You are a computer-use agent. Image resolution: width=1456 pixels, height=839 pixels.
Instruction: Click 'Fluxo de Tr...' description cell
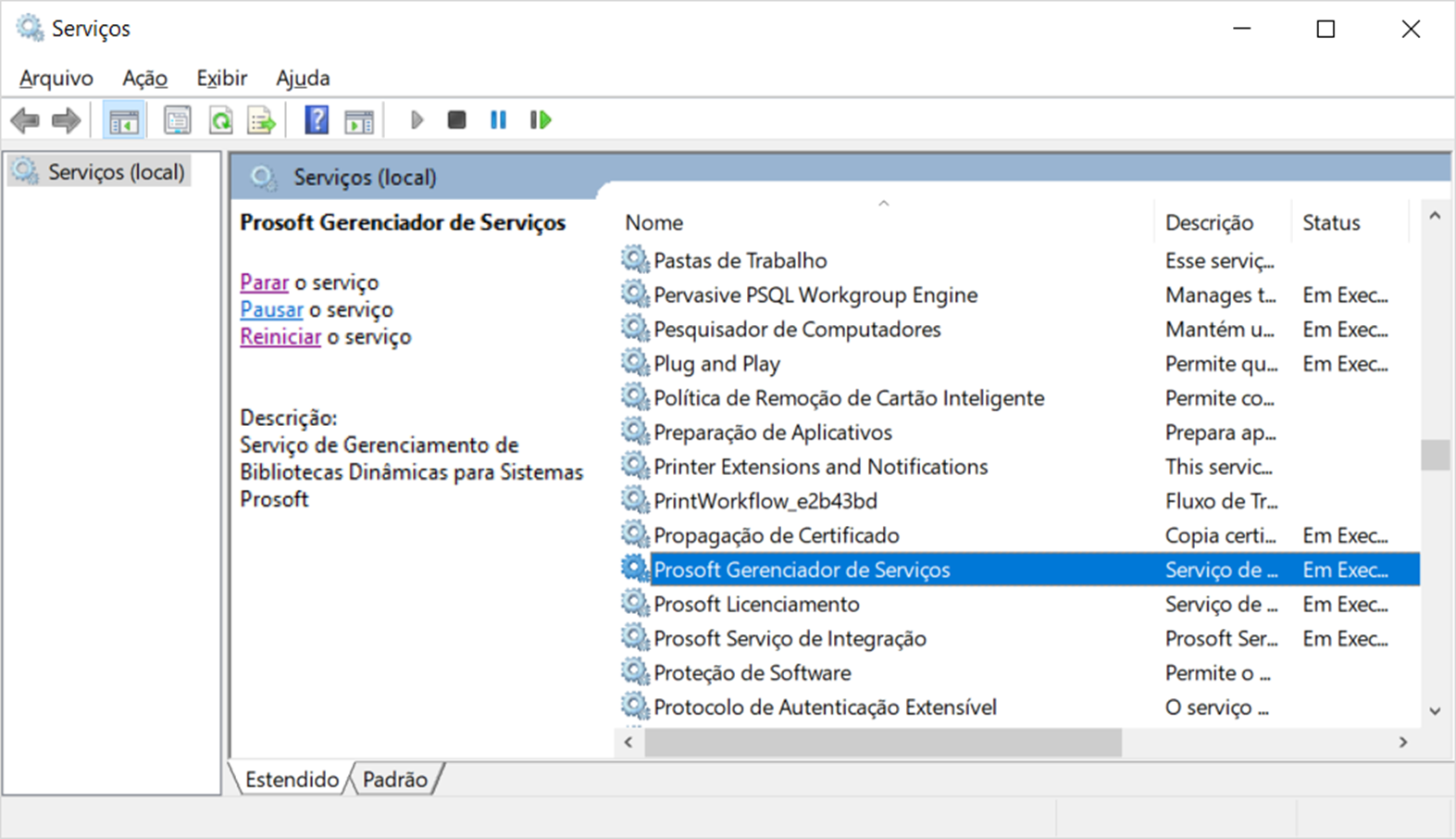click(1221, 501)
